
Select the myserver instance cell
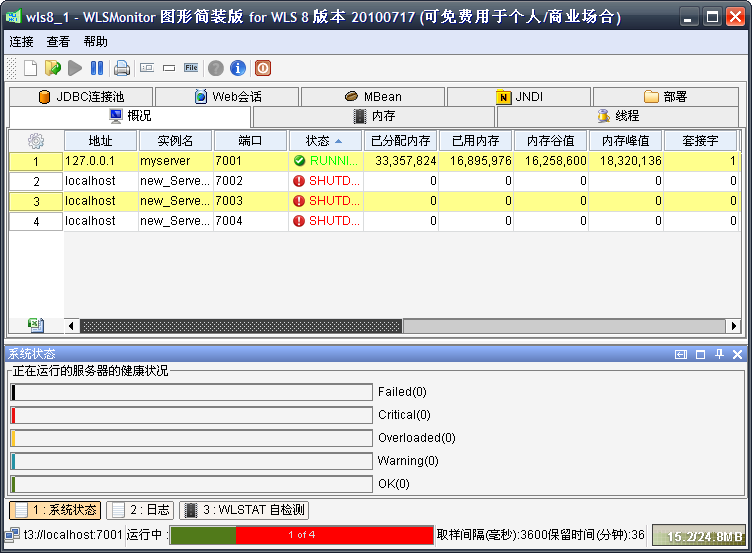pos(176,161)
